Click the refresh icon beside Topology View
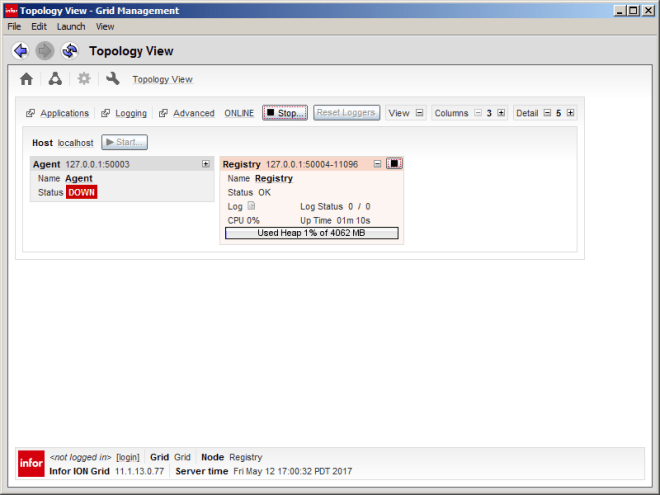Screen dimensions: 660x495 click(x=70, y=51)
